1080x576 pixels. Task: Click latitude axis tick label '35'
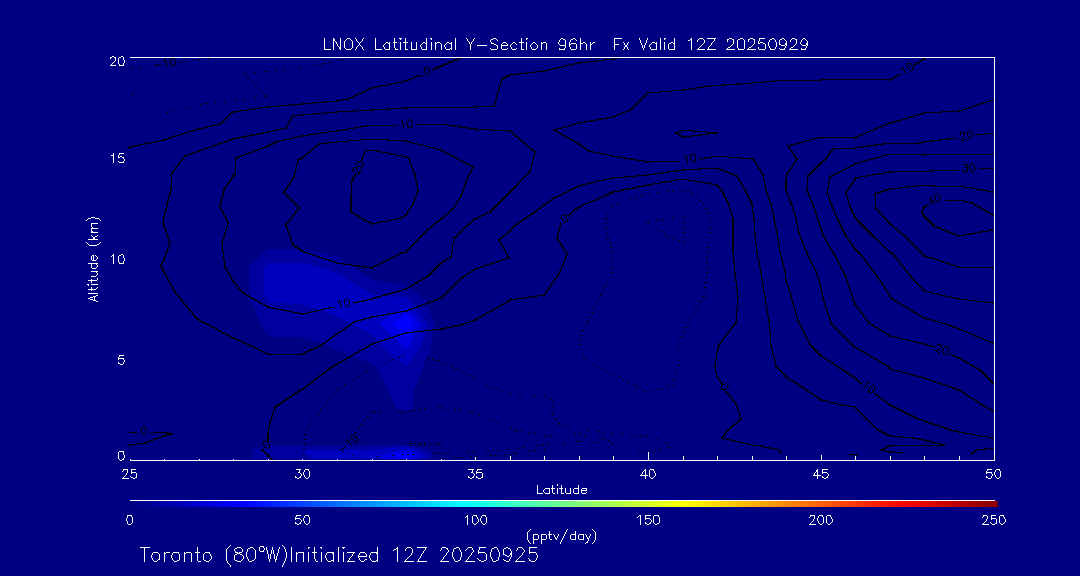click(x=475, y=472)
